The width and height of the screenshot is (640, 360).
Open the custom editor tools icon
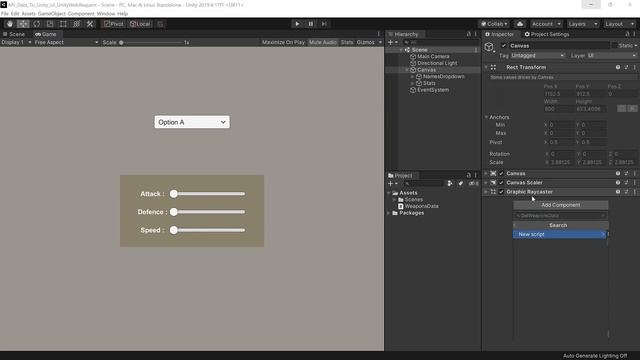[90, 24]
